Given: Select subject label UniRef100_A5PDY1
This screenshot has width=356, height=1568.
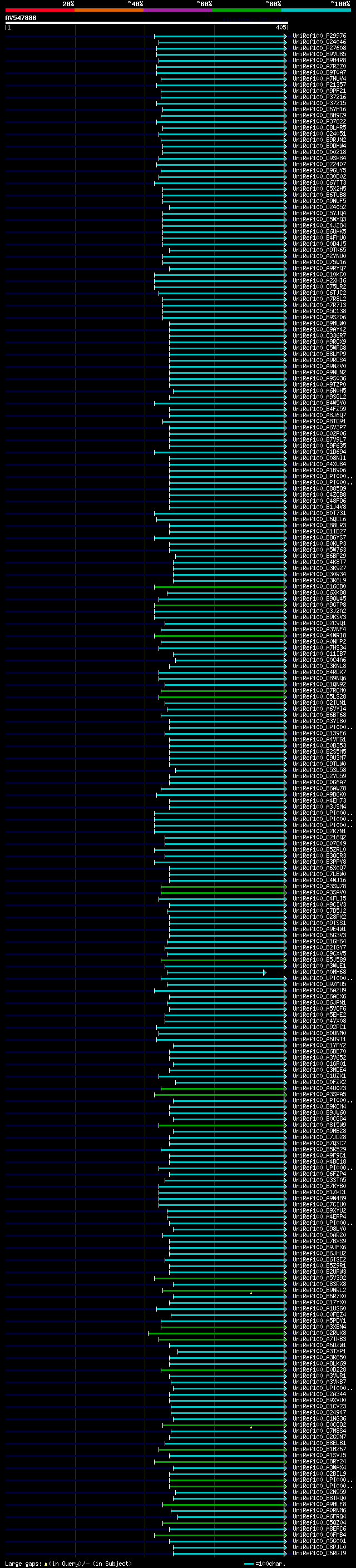Looking at the screenshot, I should (x=319, y=1320).
